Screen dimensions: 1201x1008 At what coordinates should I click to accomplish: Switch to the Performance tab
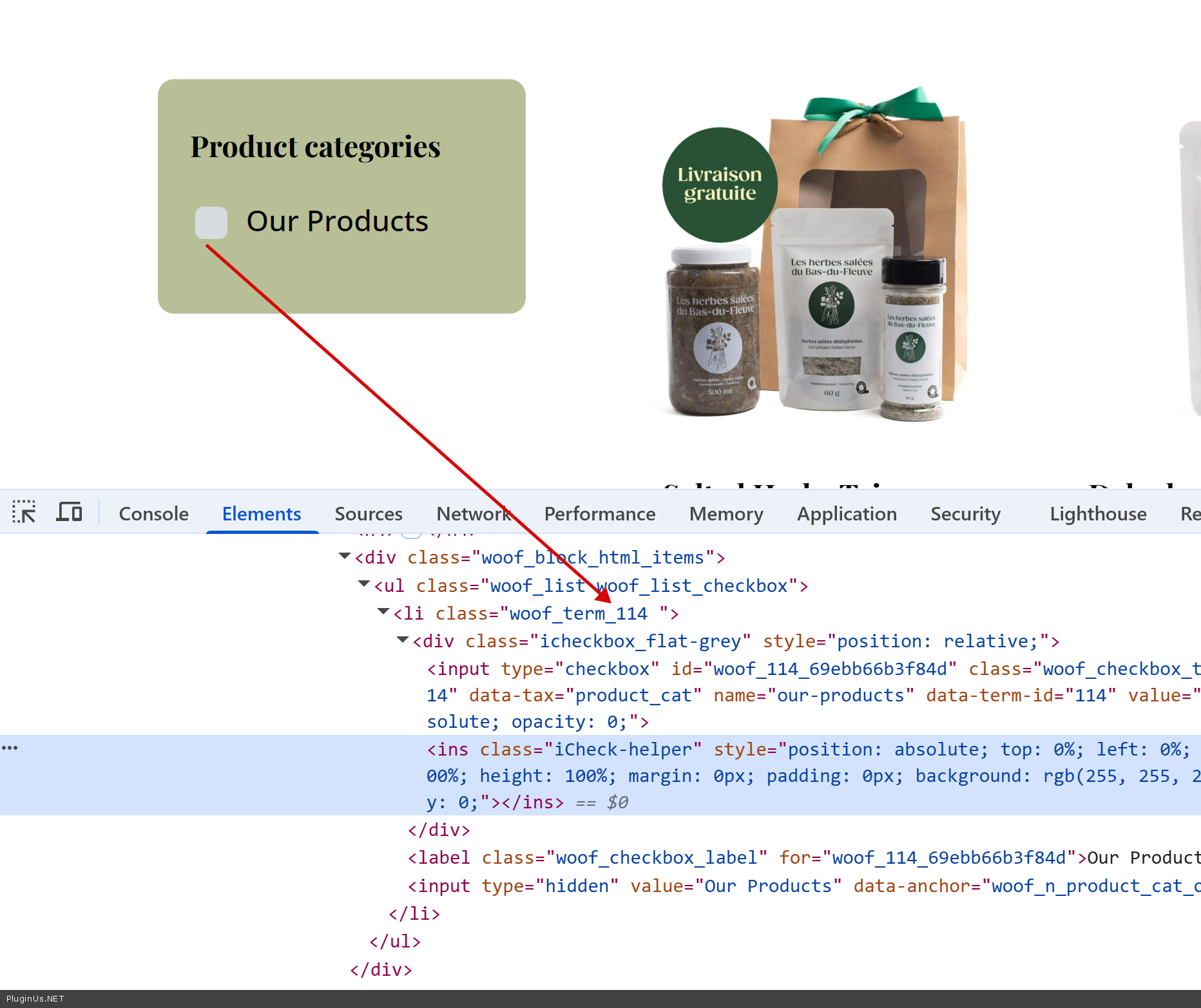pyautogui.click(x=599, y=514)
